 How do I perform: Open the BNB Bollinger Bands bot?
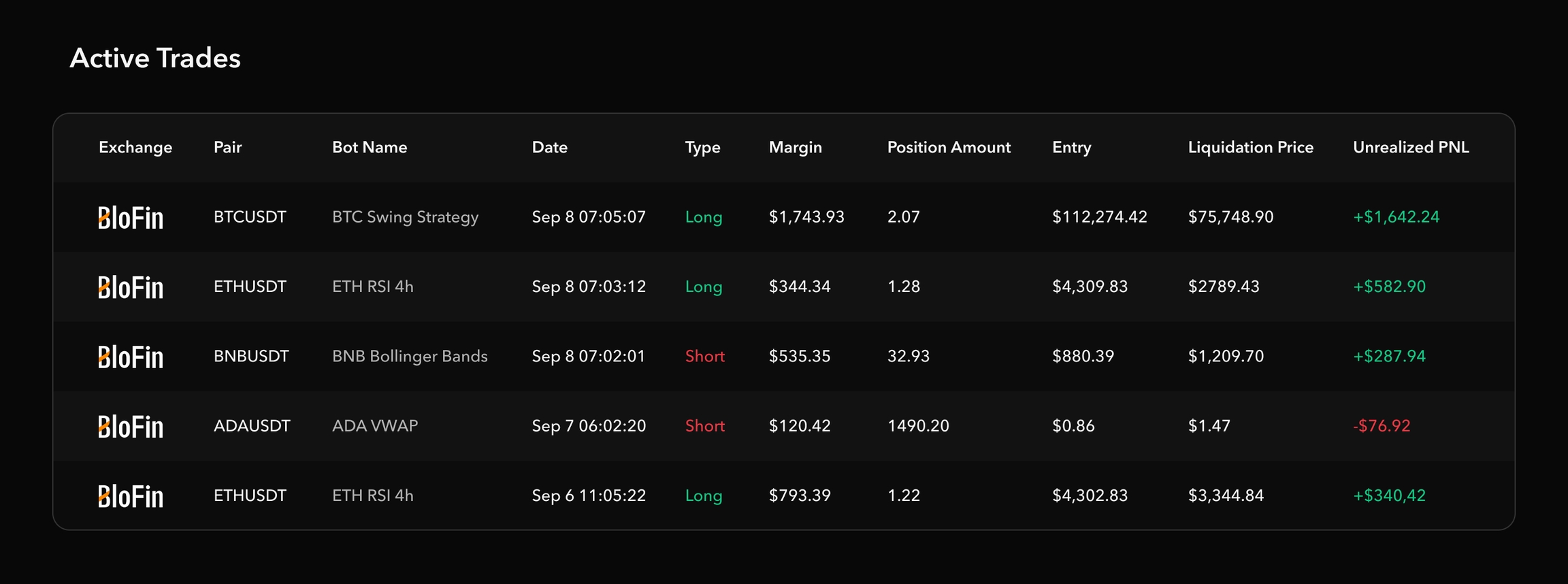pos(410,357)
